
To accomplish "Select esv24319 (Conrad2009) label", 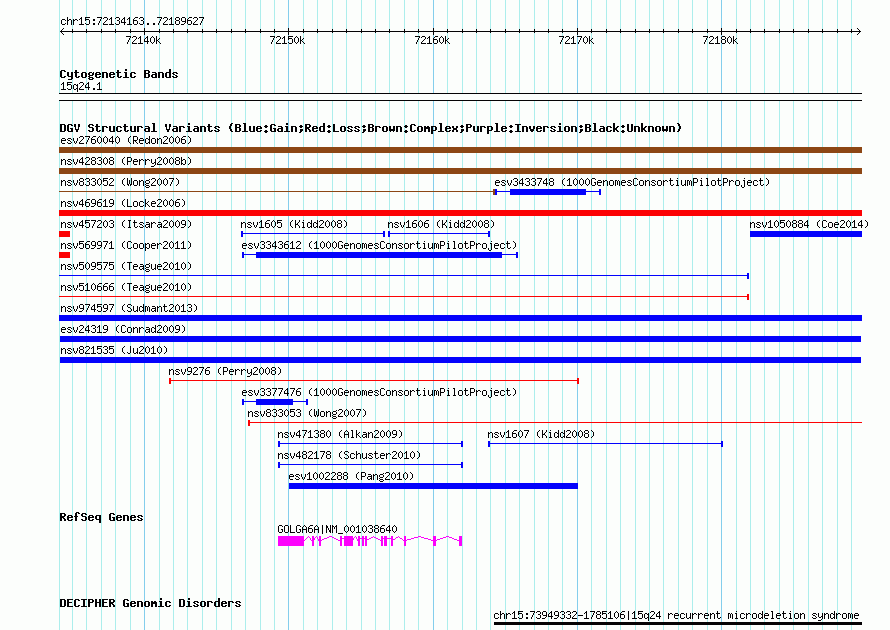I will pos(123,329).
